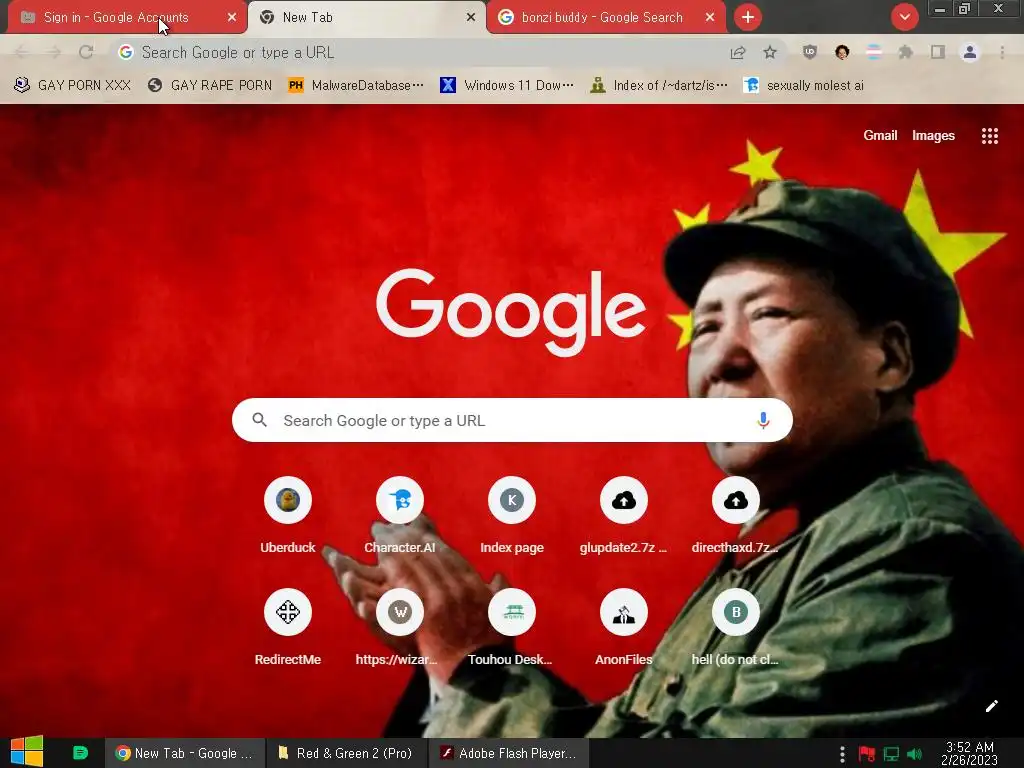Open the uBlock Origin shield extension
This screenshot has height=768, width=1024.
[x=810, y=52]
